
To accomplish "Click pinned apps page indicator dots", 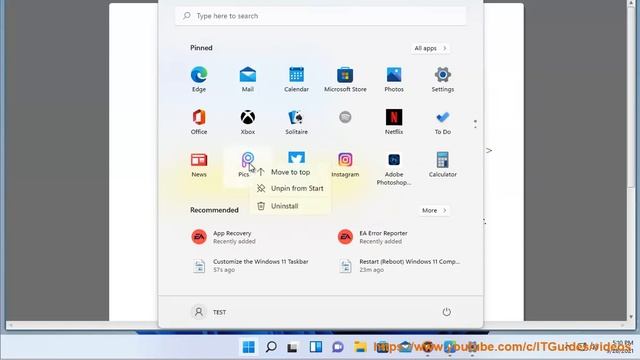I will click(475, 124).
